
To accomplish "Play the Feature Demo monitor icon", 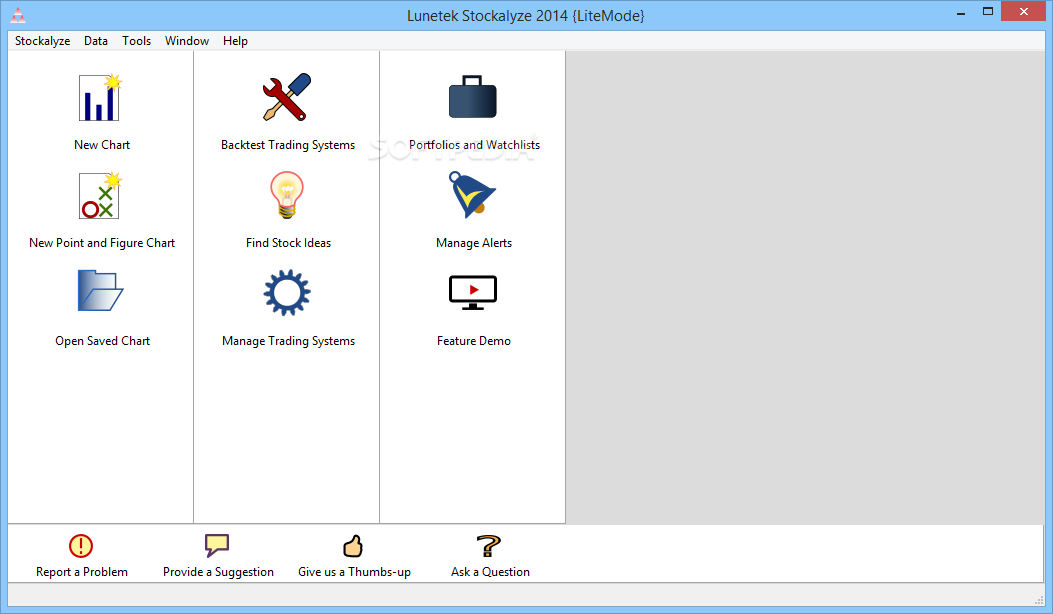I will click(473, 292).
